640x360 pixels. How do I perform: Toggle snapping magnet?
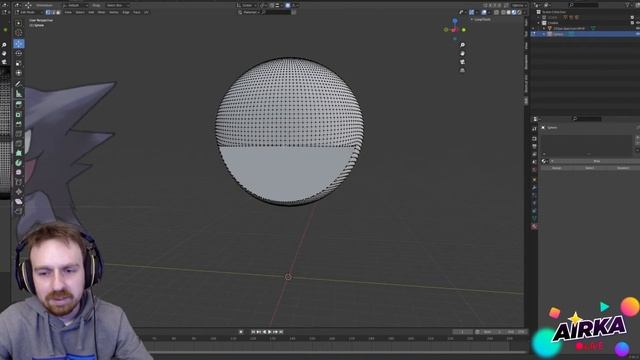(272, 5)
